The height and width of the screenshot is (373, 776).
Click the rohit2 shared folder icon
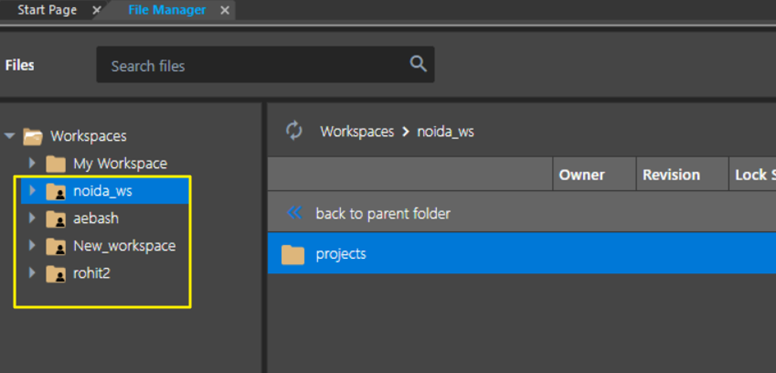click(56, 274)
